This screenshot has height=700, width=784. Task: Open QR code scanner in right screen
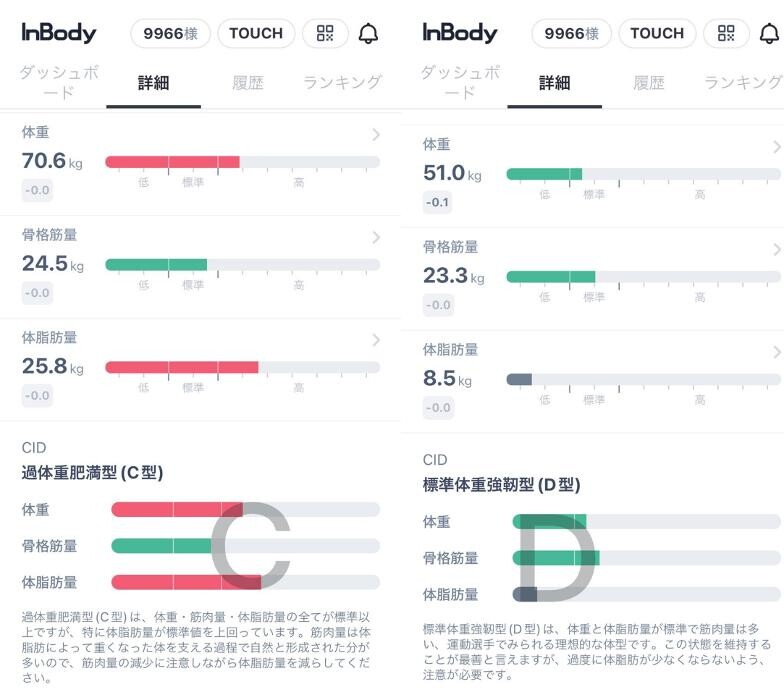[x=726, y=33]
